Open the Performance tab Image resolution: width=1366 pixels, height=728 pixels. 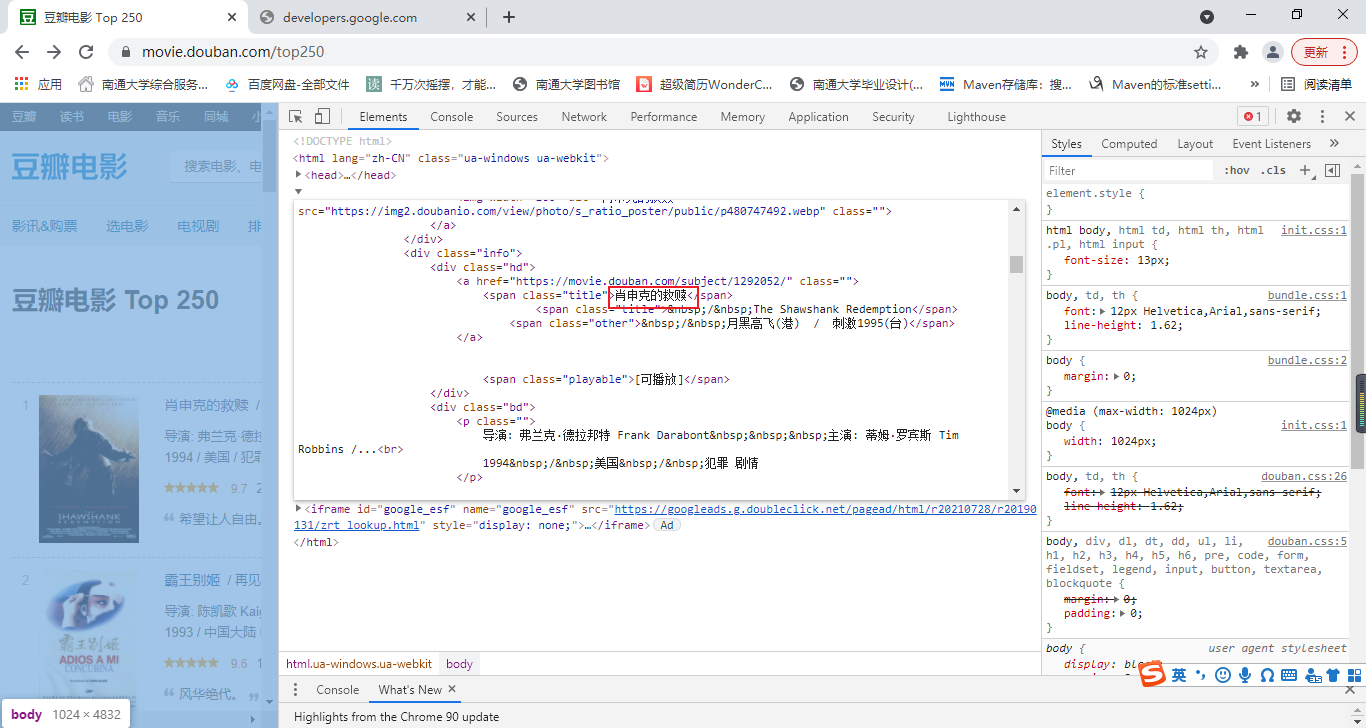pyautogui.click(x=664, y=117)
